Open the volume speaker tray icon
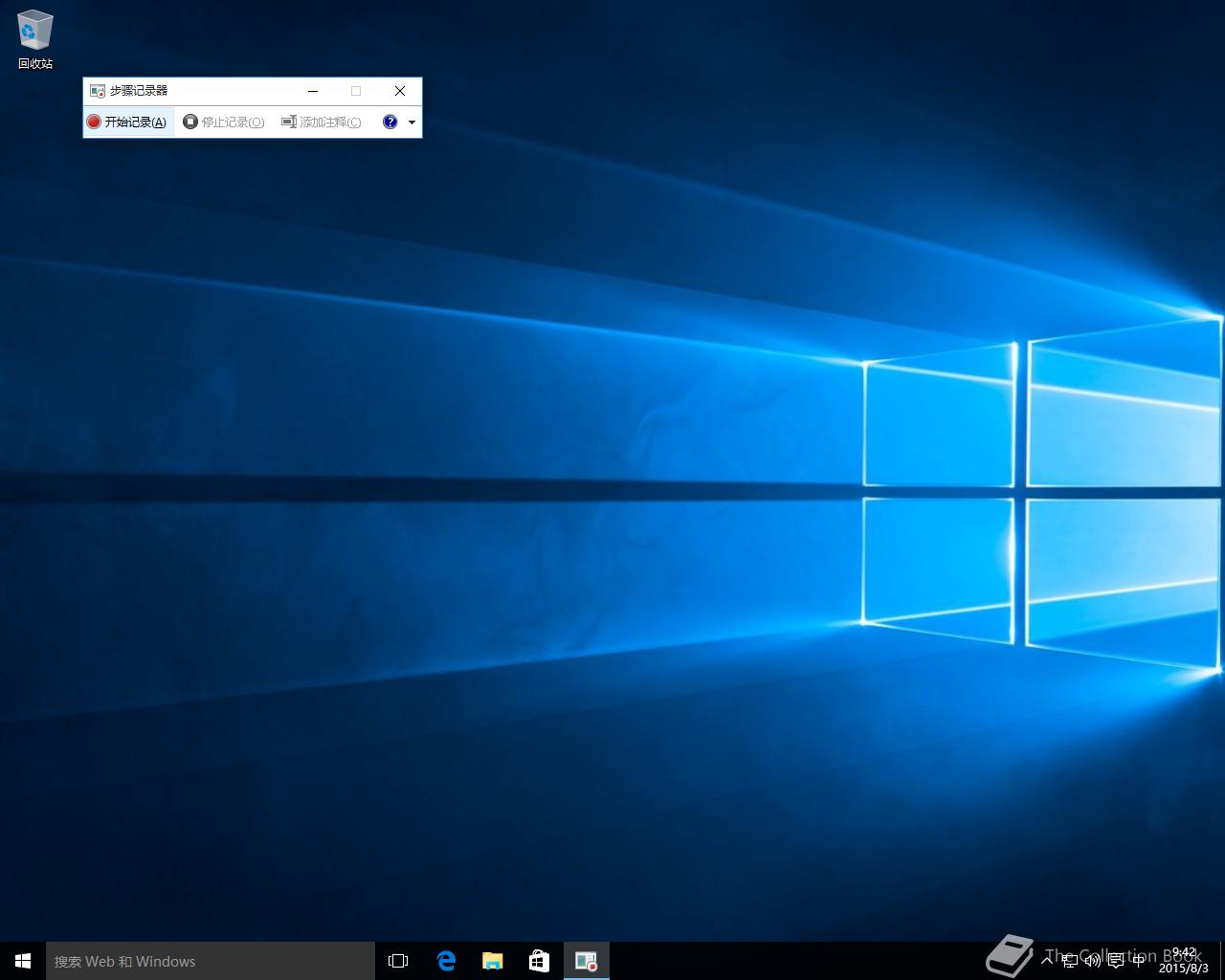The width and height of the screenshot is (1225, 980). point(1092,961)
